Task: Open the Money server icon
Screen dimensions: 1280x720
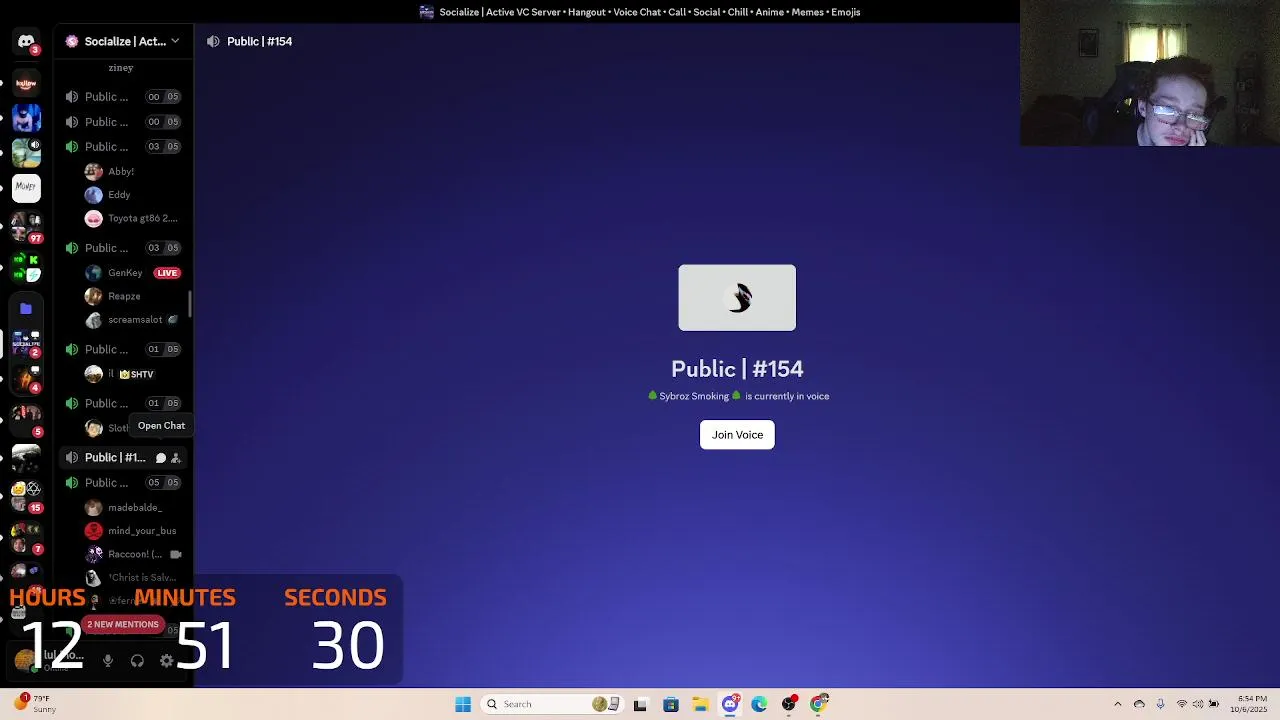Action: coord(26,186)
